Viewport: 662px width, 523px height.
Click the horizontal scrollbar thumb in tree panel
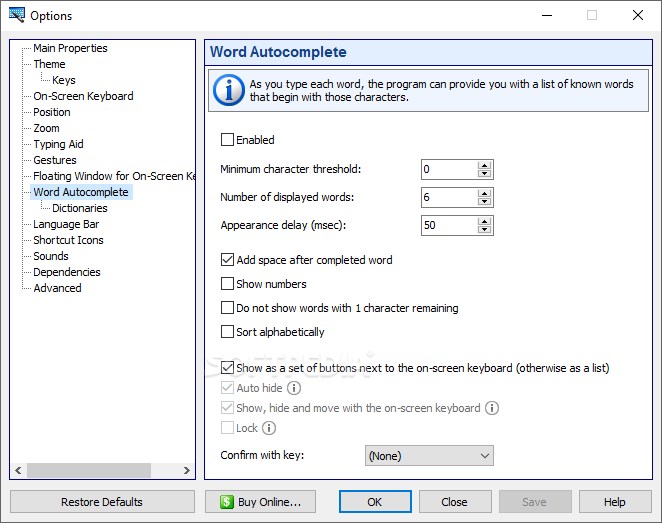(89, 470)
